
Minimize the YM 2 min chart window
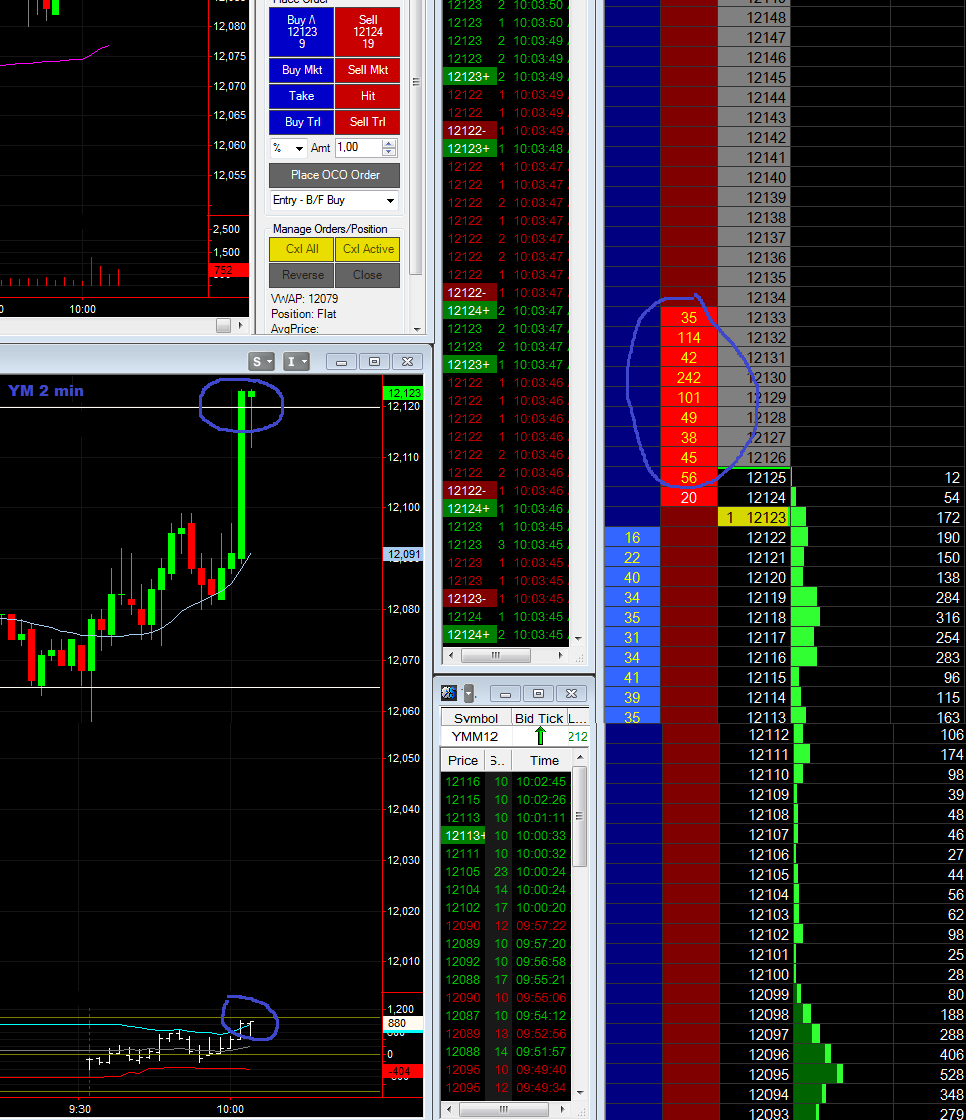(342, 361)
